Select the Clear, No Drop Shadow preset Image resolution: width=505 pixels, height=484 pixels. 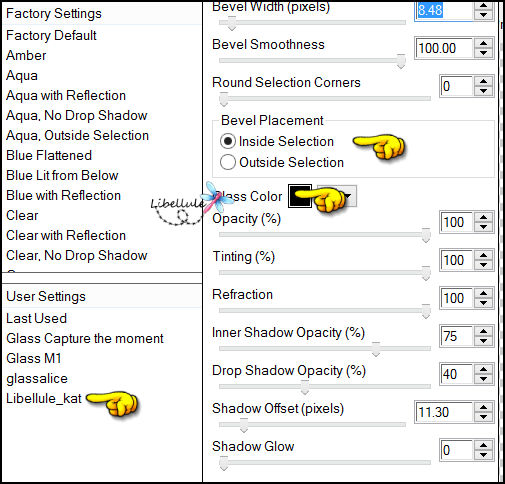(77, 256)
